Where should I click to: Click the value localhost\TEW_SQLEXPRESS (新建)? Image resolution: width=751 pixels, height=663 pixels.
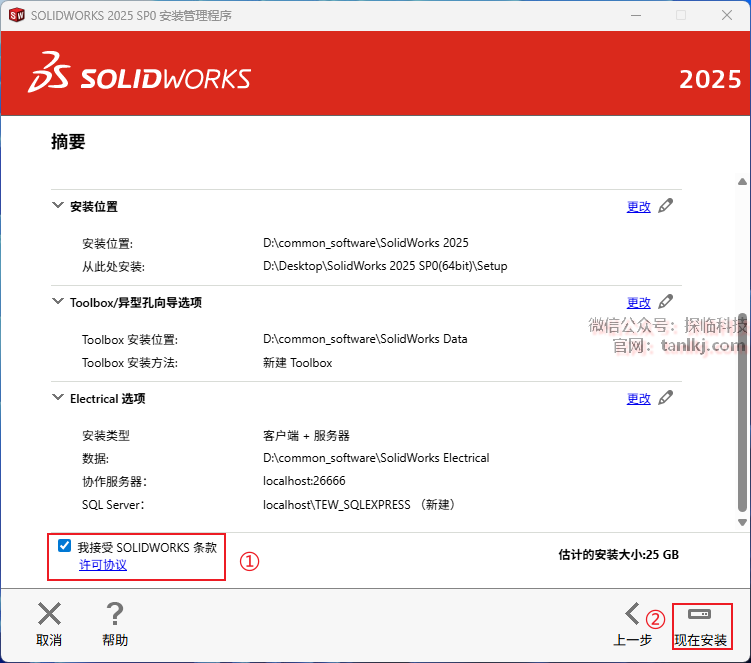359,504
